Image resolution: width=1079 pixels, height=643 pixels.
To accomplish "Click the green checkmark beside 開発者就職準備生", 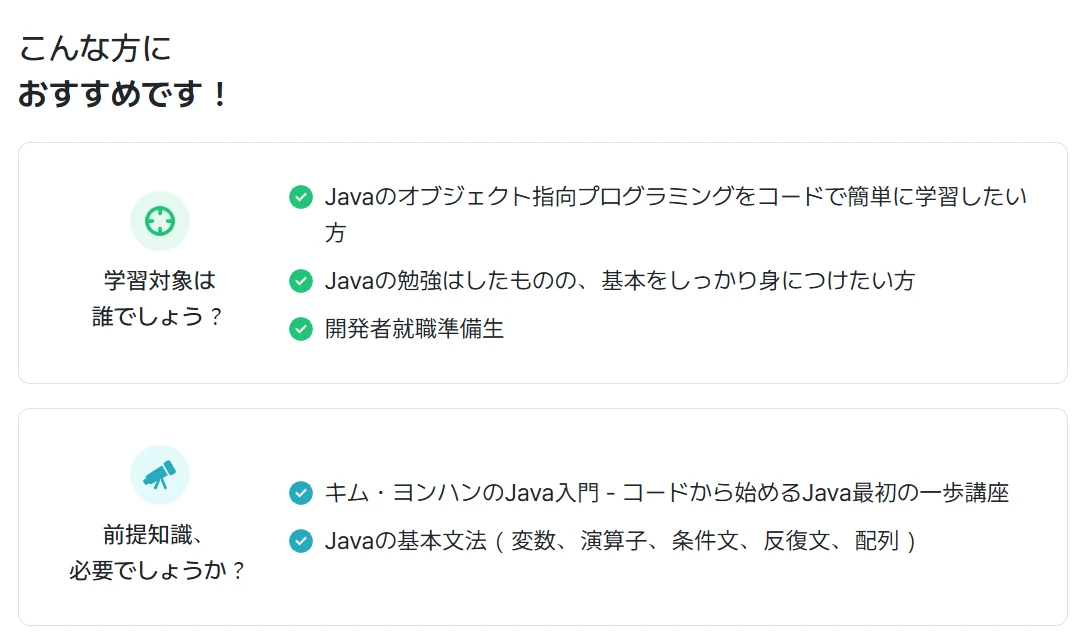I will point(301,329).
